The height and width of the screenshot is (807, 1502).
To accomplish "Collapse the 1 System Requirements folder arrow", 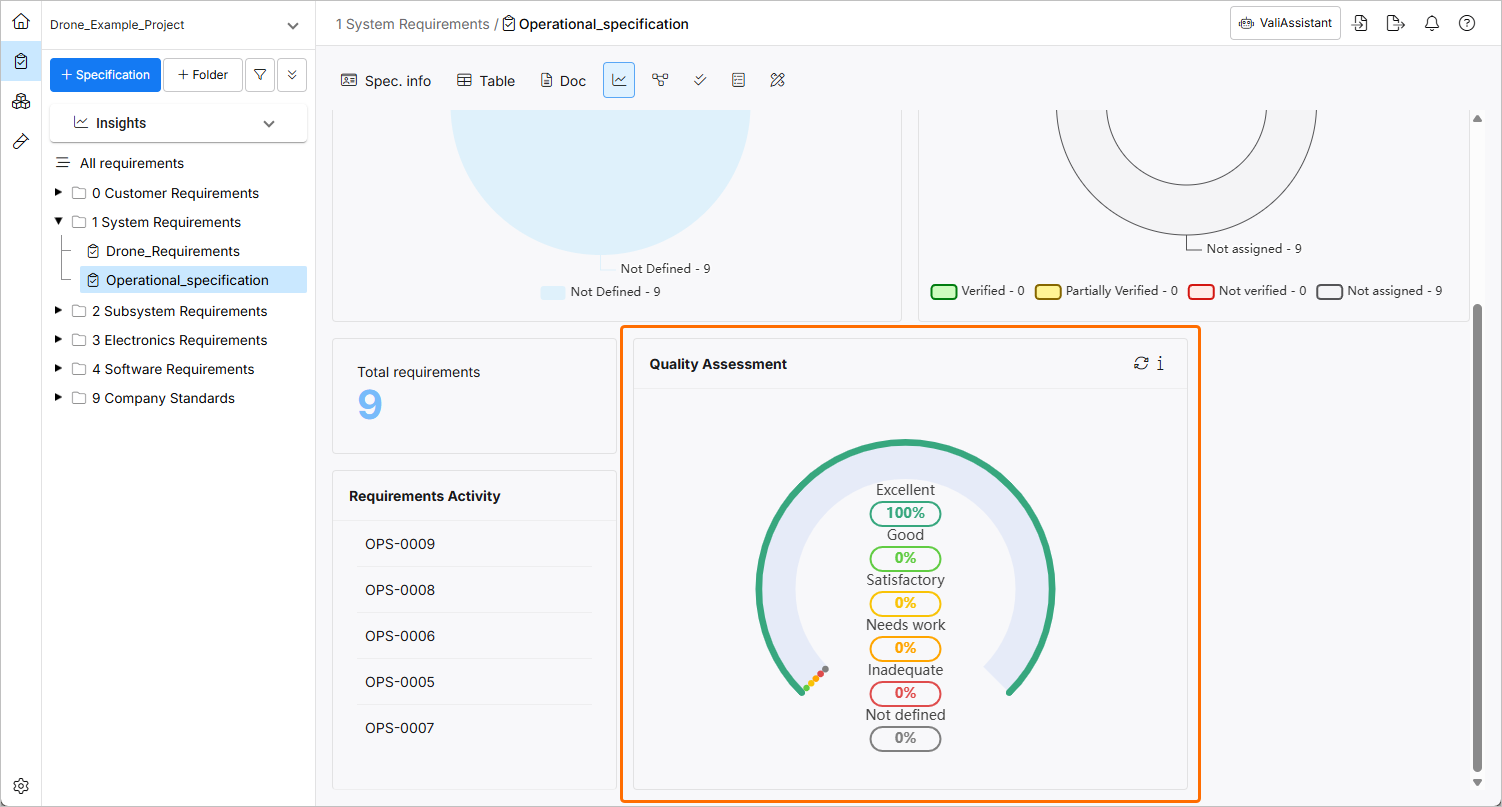I will [59, 222].
